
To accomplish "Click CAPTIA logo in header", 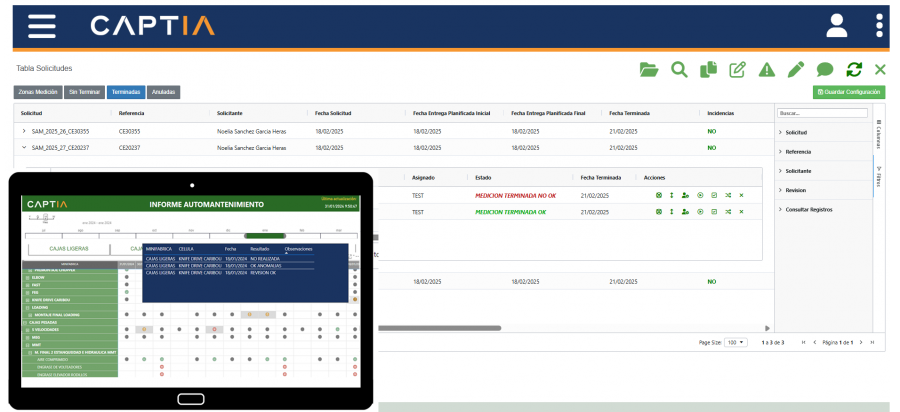I will (152, 26).
